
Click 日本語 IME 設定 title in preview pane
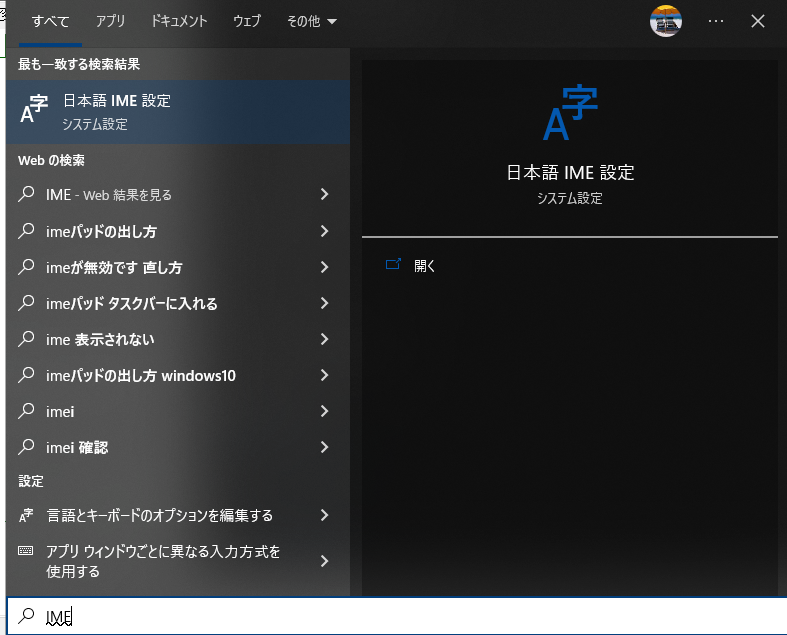tap(570, 173)
